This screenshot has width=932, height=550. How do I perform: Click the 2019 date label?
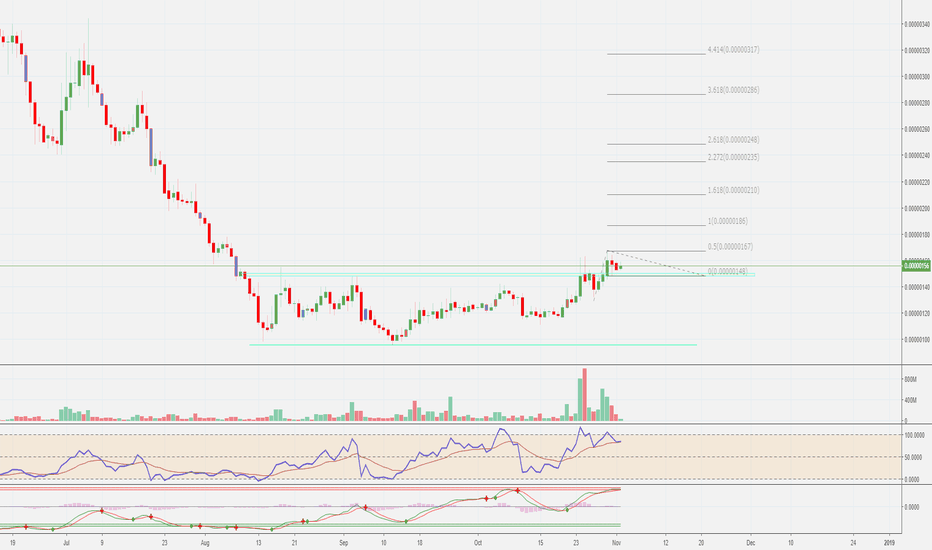[x=889, y=543]
